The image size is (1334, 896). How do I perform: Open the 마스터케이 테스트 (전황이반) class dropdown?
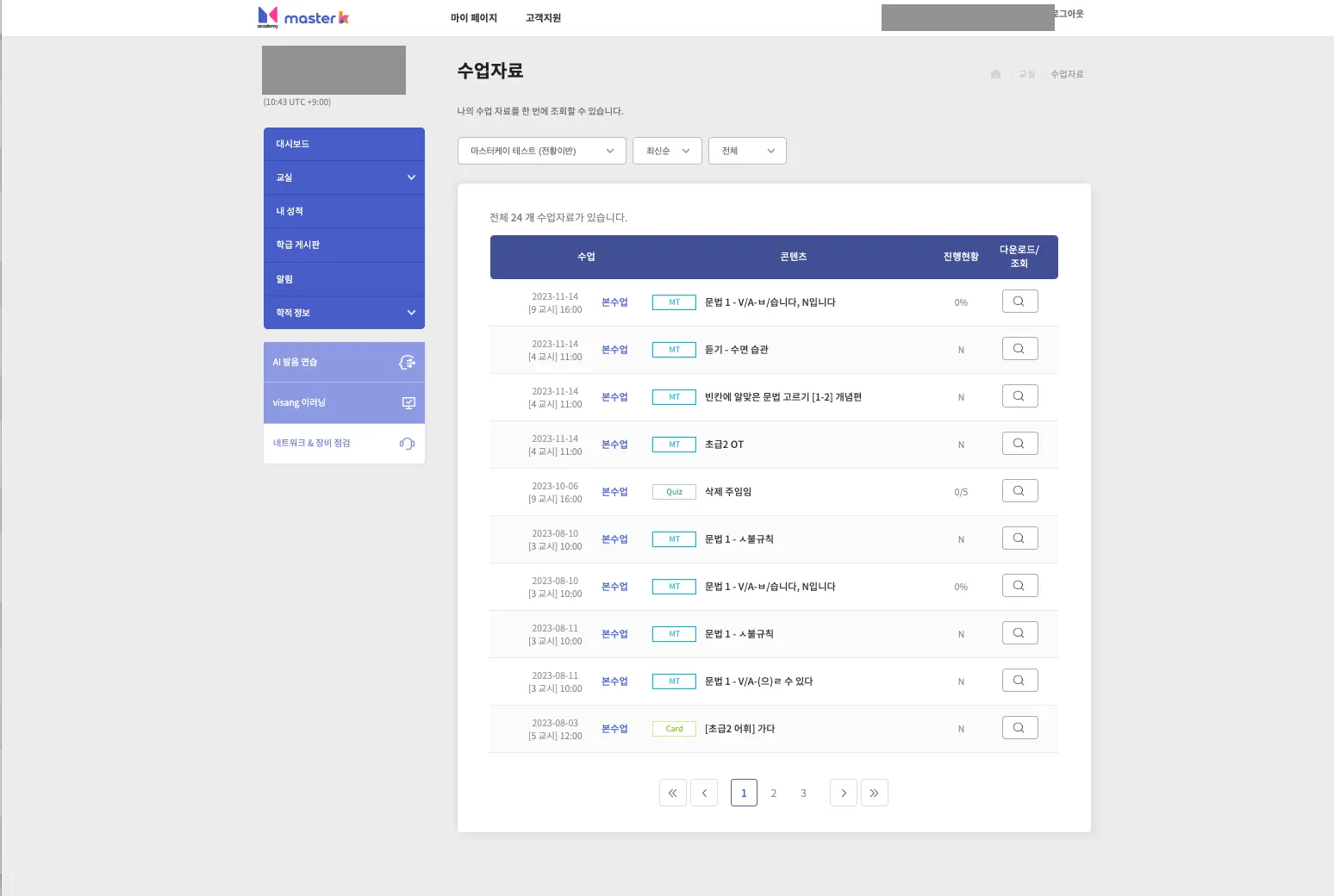(x=542, y=151)
